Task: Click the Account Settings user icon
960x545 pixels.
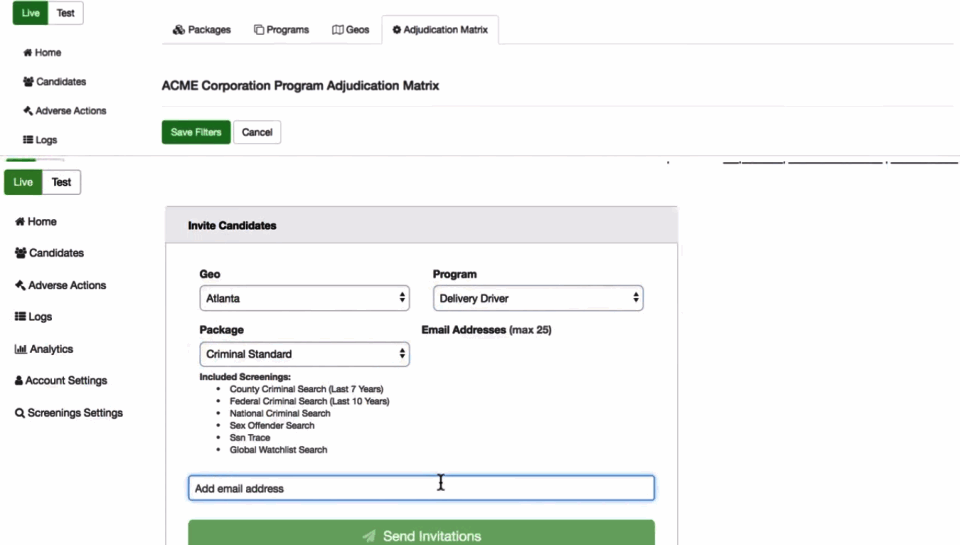Action: pyautogui.click(x=19, y=381)
